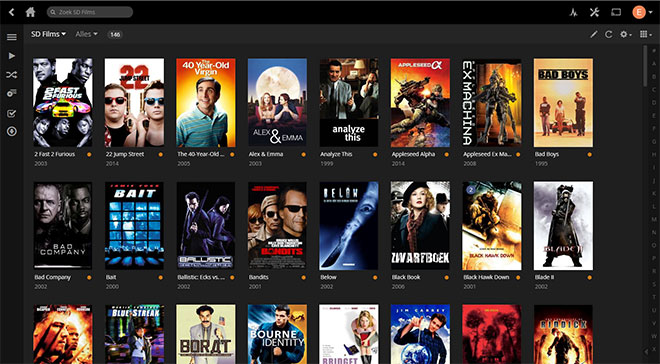
Task: Open the 2 Fast 2 Furious poster
Action: [x=63, y=102]
